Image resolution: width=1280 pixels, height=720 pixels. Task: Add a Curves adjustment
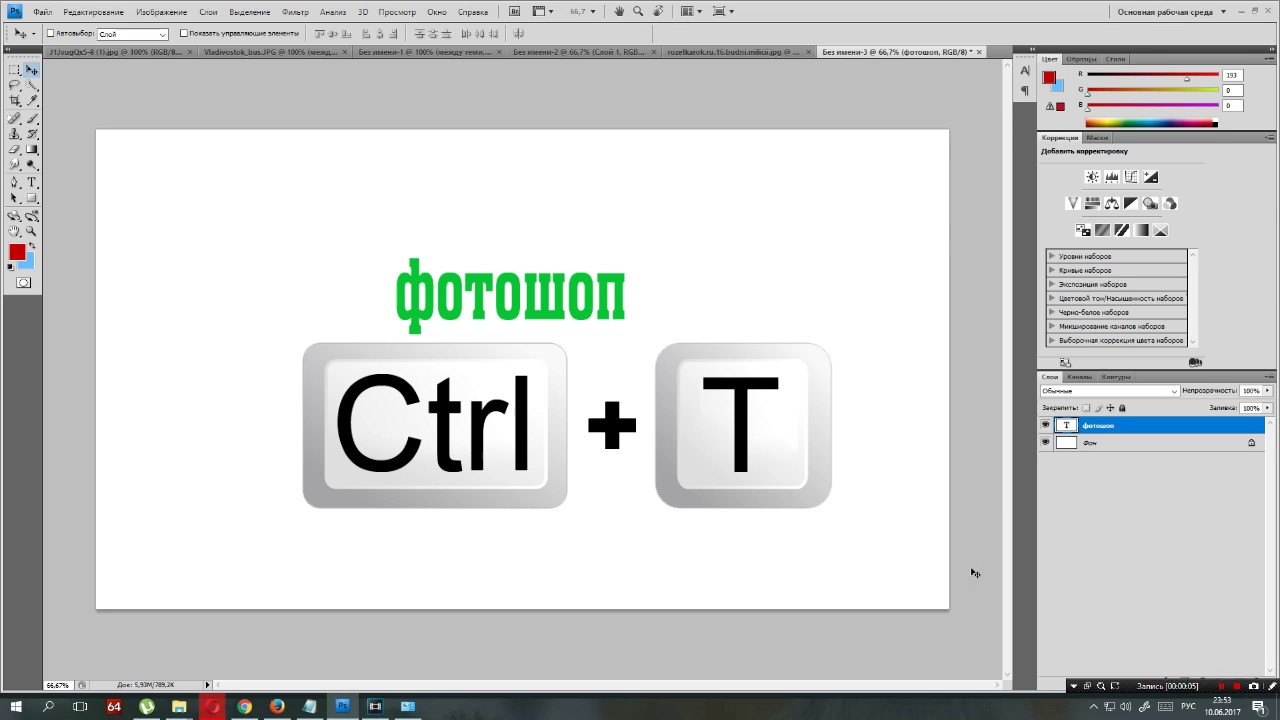(1131, 177)
